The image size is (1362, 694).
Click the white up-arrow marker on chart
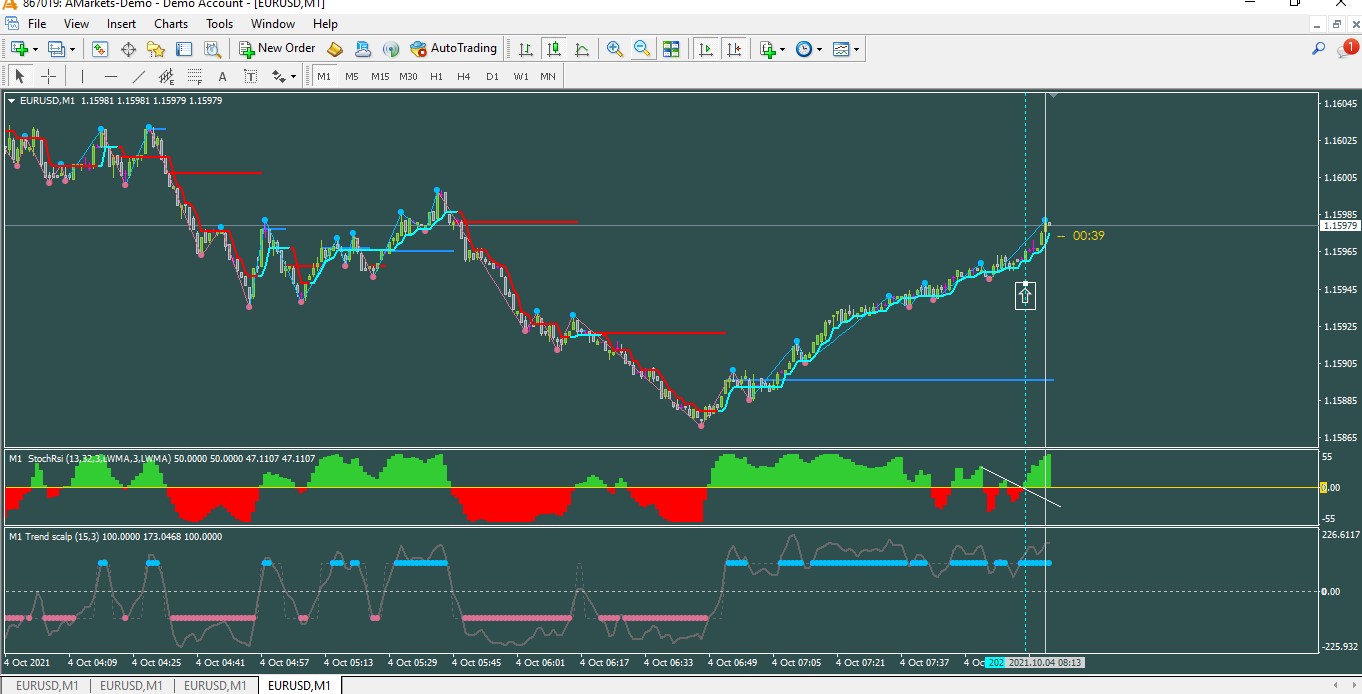1025,295
